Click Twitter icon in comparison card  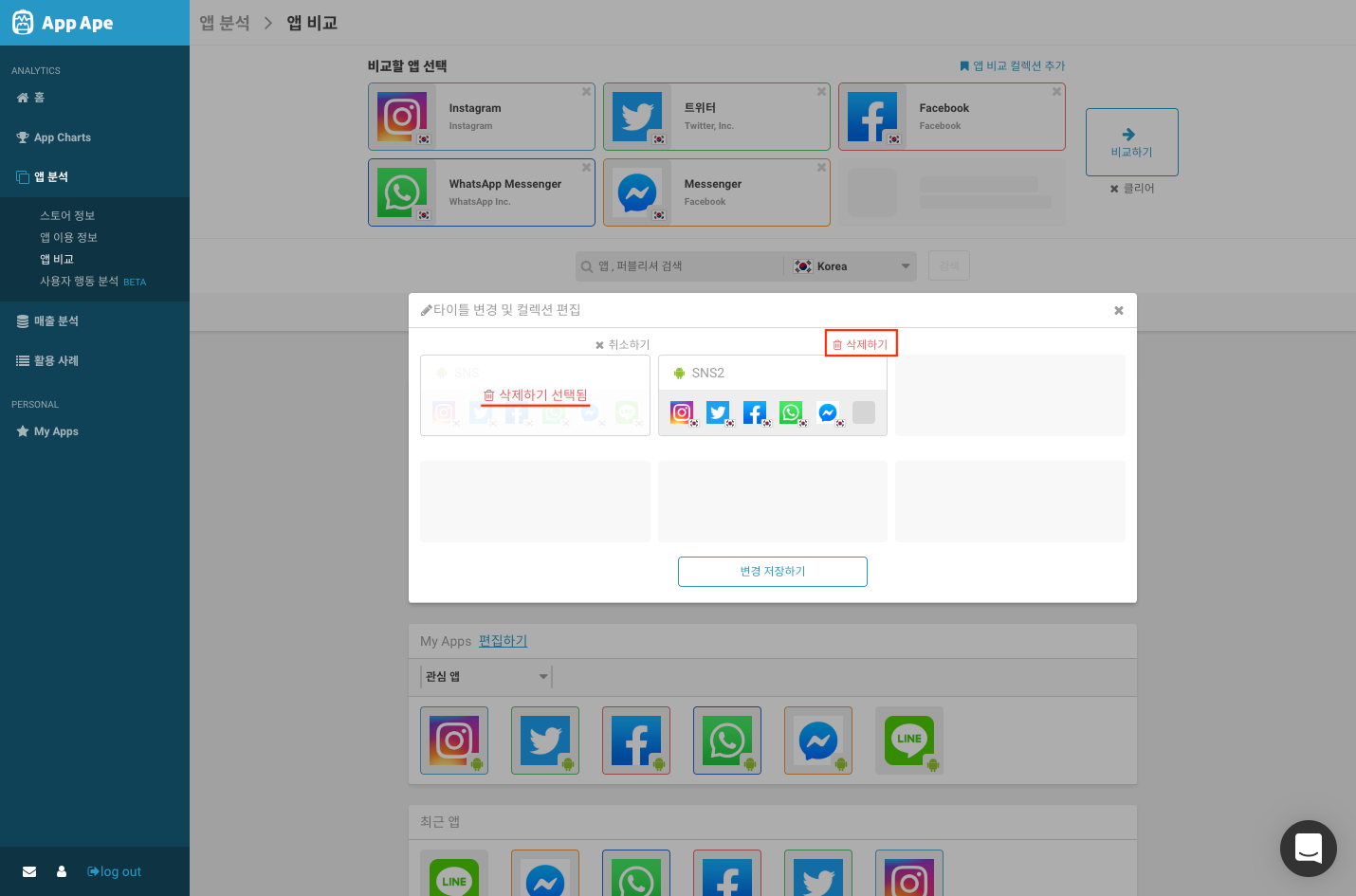[x=637, y=117]
